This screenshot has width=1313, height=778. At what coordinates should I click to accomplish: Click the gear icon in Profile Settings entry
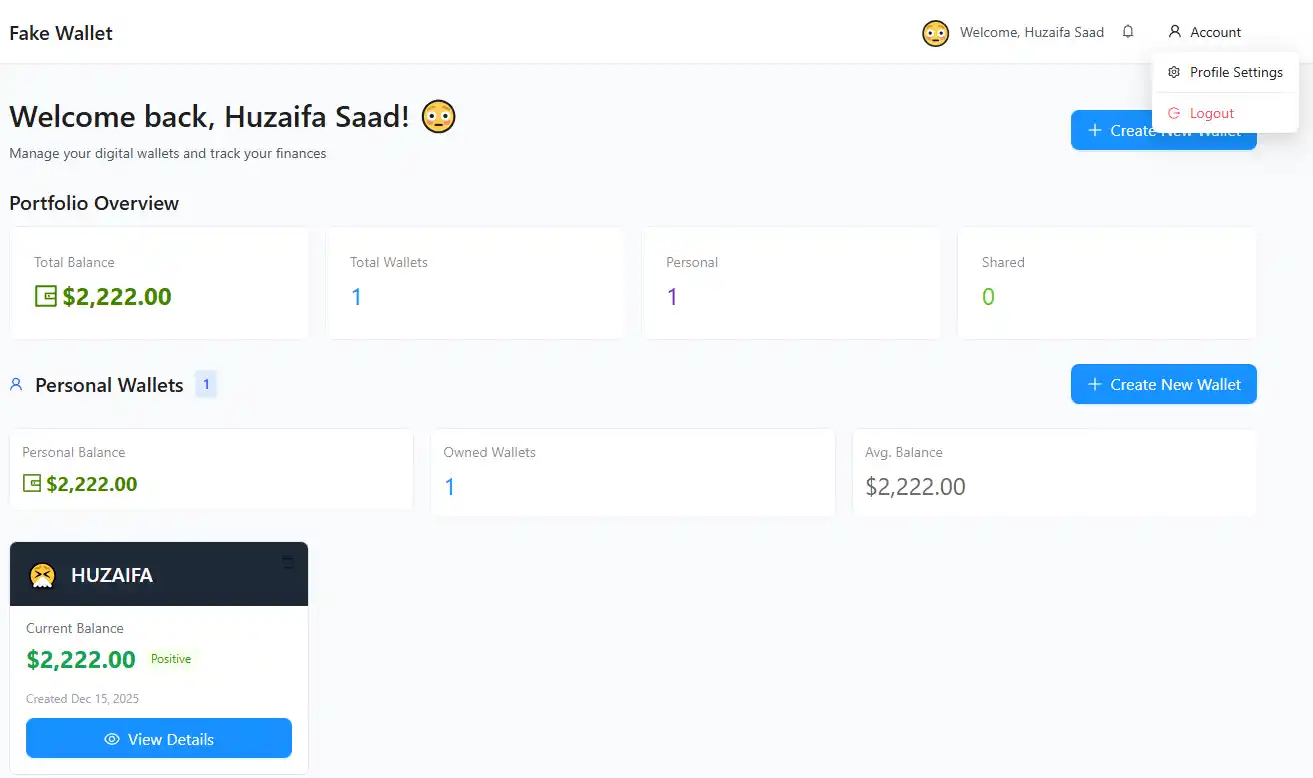tap(1174, 72)
